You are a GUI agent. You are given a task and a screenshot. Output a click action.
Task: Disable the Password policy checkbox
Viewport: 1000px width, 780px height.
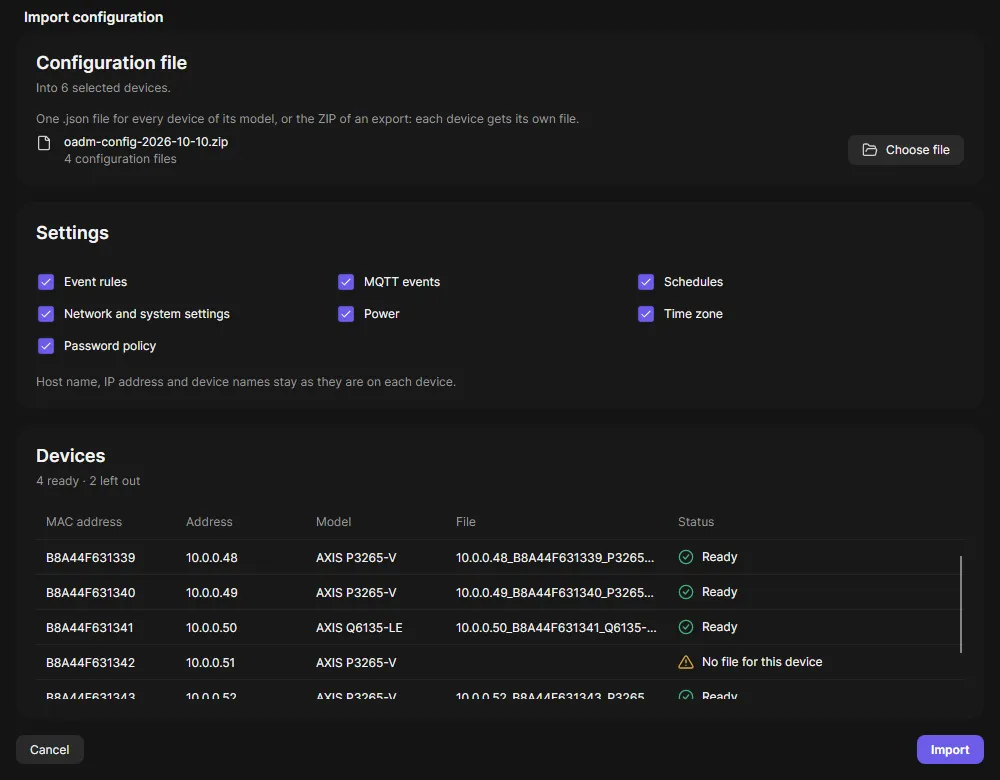tap(46, 346)
